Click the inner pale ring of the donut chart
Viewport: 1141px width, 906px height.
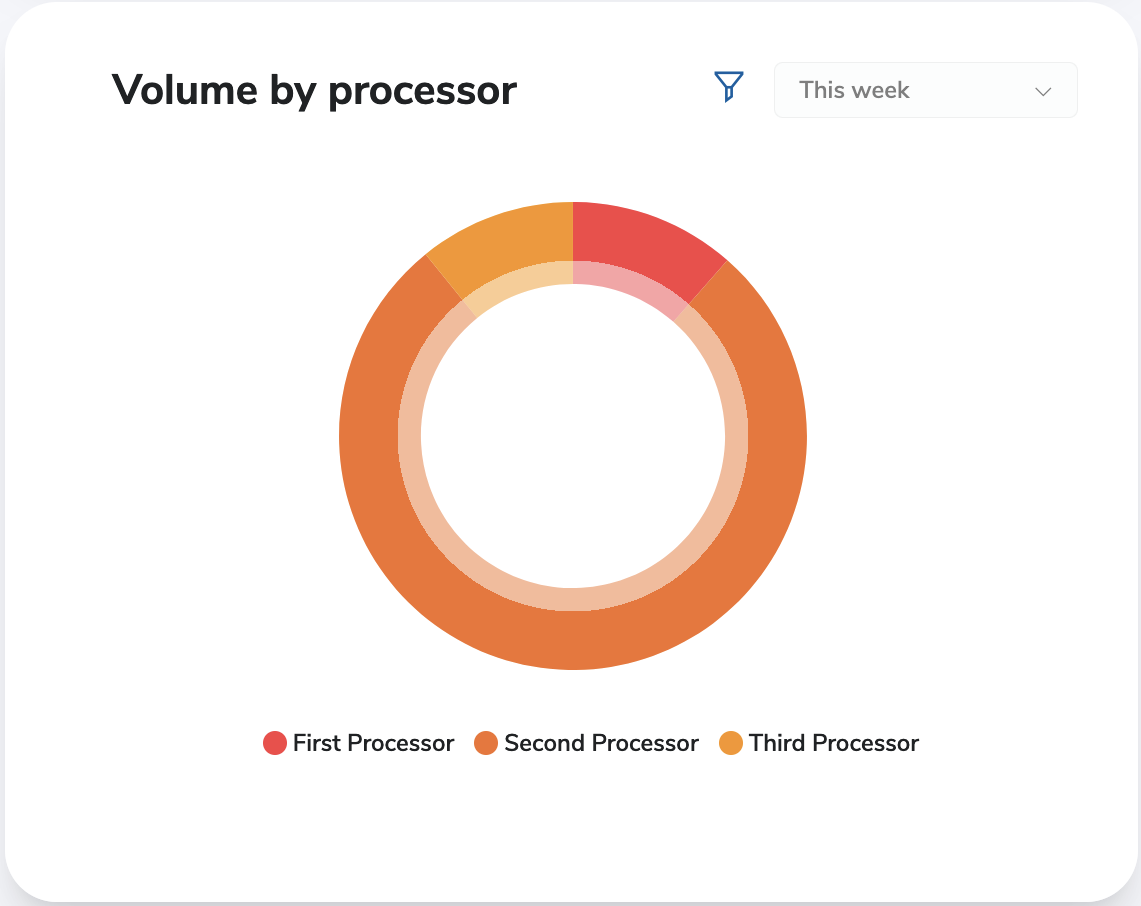point(574,600)
